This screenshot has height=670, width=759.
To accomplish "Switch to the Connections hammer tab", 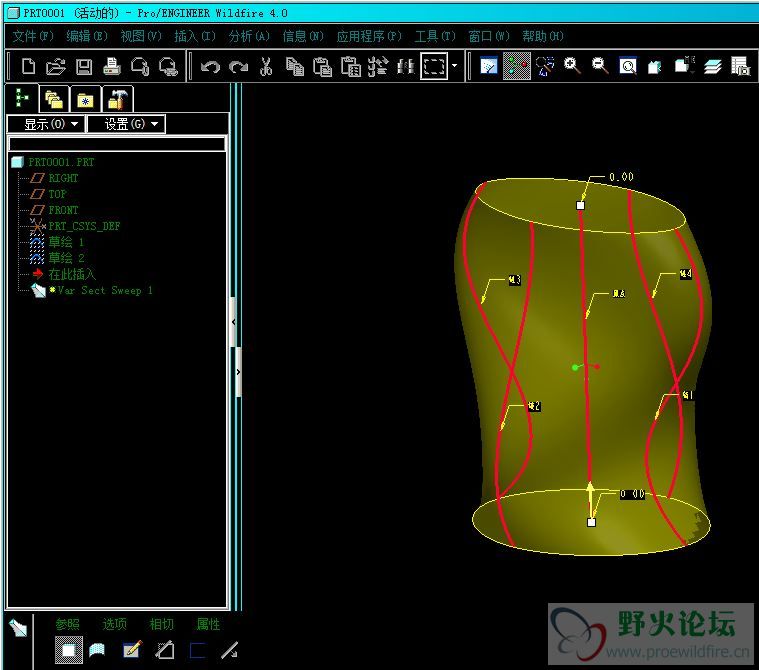I will [x=117, y=99].
